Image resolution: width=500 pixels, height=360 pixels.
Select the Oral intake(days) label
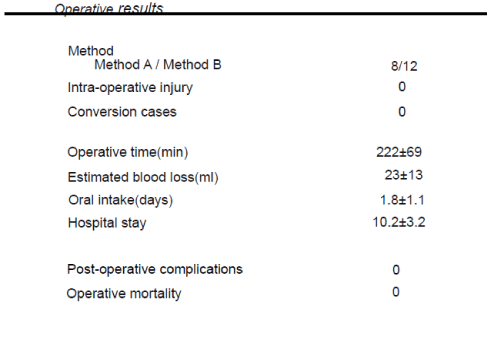pos(121,200)
